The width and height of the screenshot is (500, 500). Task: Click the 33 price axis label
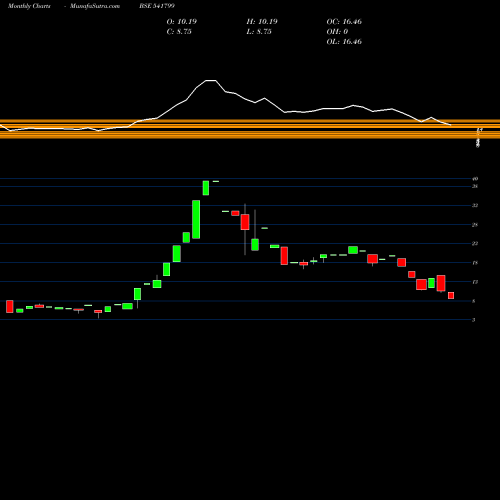coord(475,205)
